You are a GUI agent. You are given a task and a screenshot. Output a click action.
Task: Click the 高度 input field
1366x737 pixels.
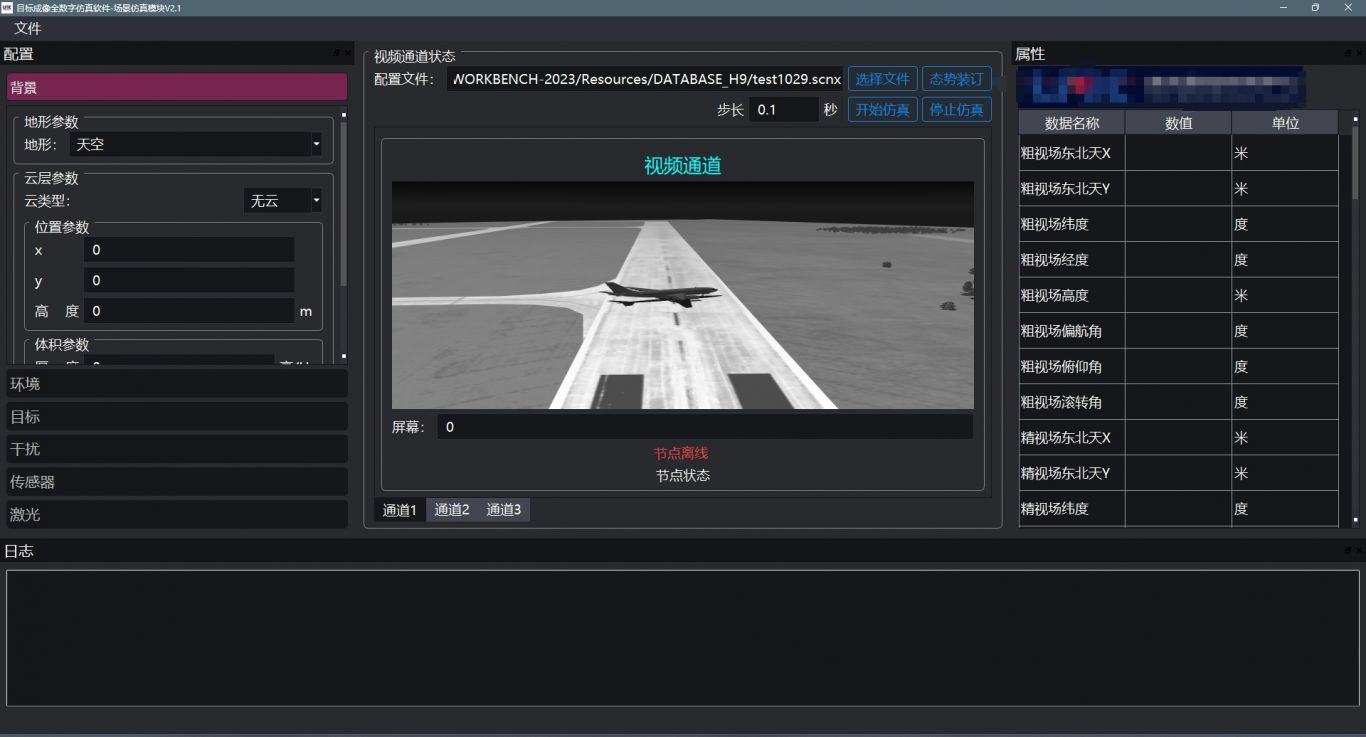click(189, 311)
